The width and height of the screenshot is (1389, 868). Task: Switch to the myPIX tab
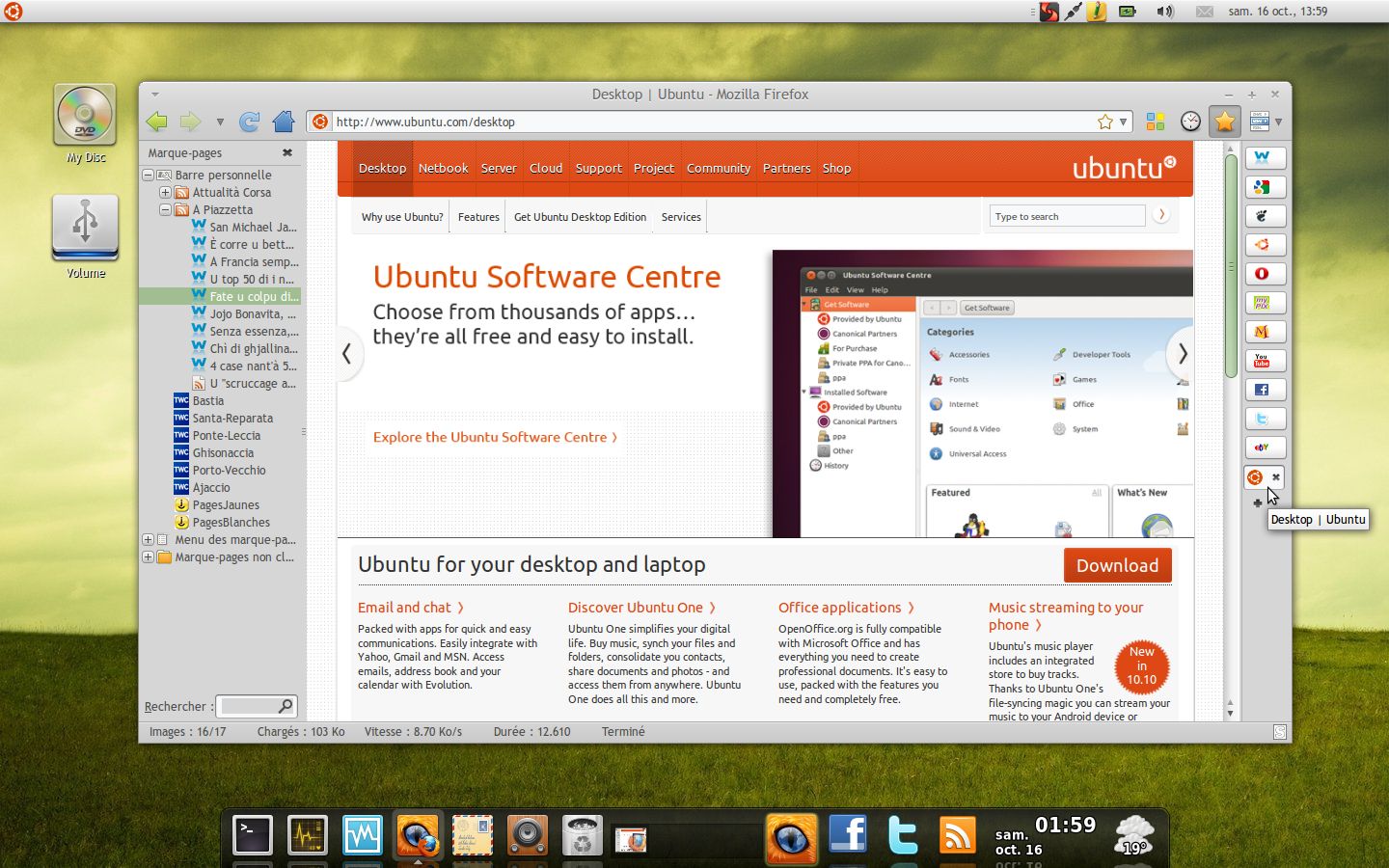[1265, 303]
